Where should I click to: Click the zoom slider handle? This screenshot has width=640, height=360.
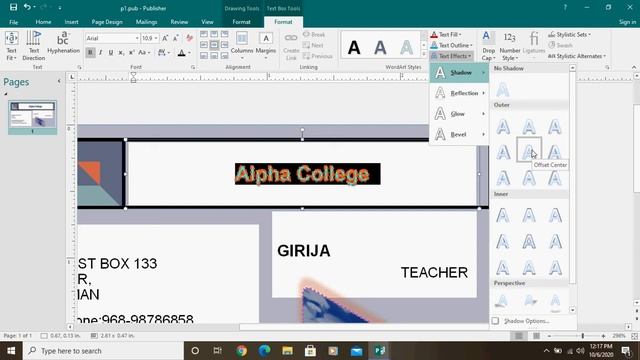[x=582, y=336]
